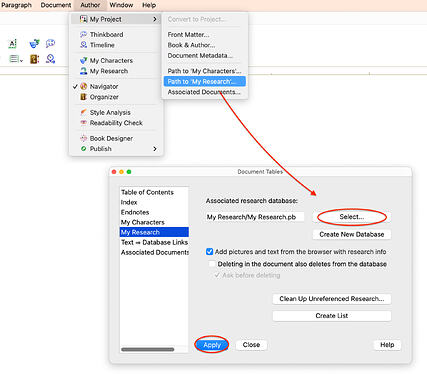This screenshot has height=374, width=427.
Task: Select Associated Documents in the dialog list
Action: [154, 252]
